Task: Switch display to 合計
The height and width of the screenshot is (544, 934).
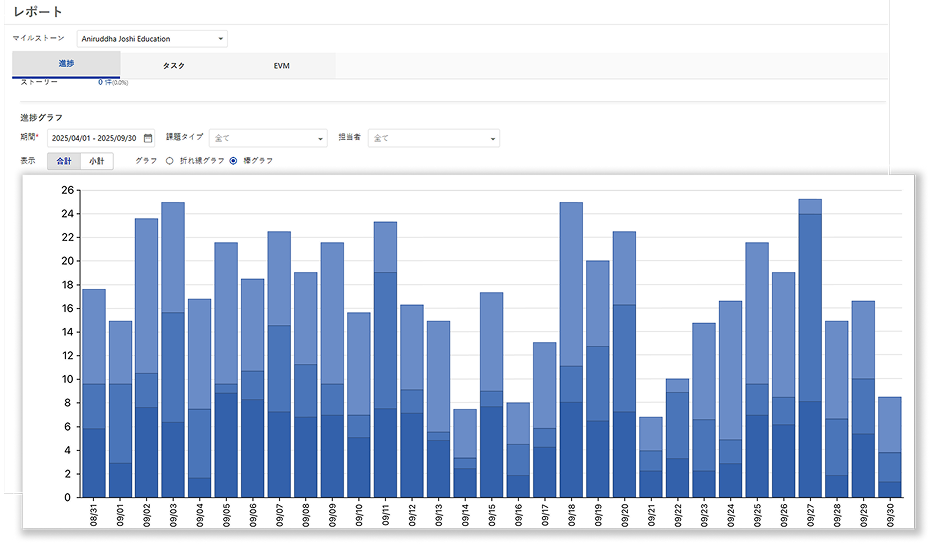Action: [64, 161]
